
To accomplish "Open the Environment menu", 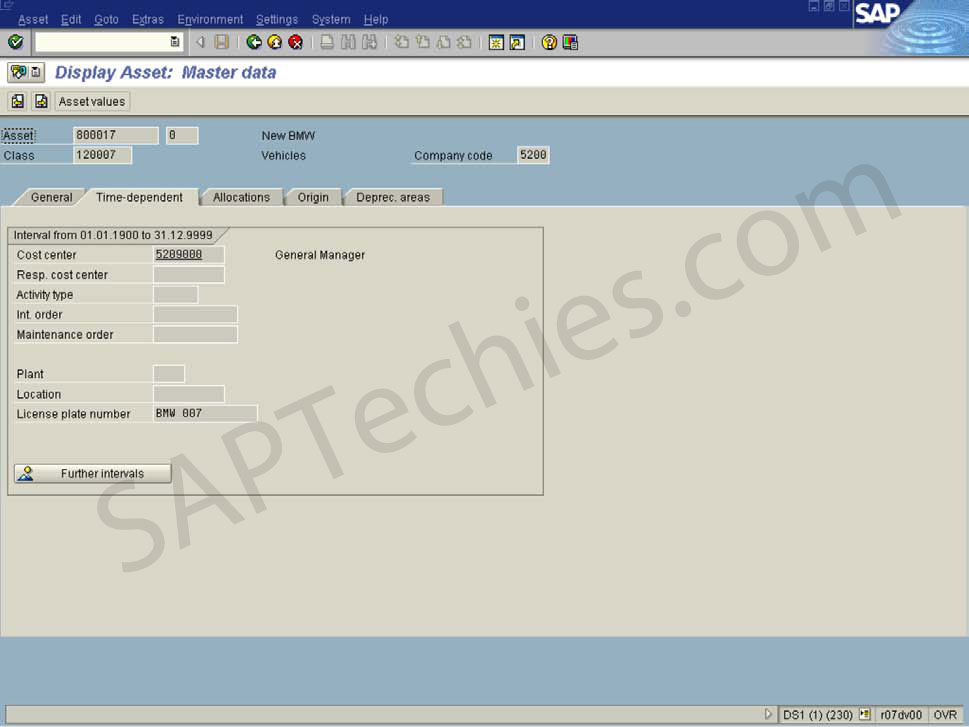I will (210, 19).
